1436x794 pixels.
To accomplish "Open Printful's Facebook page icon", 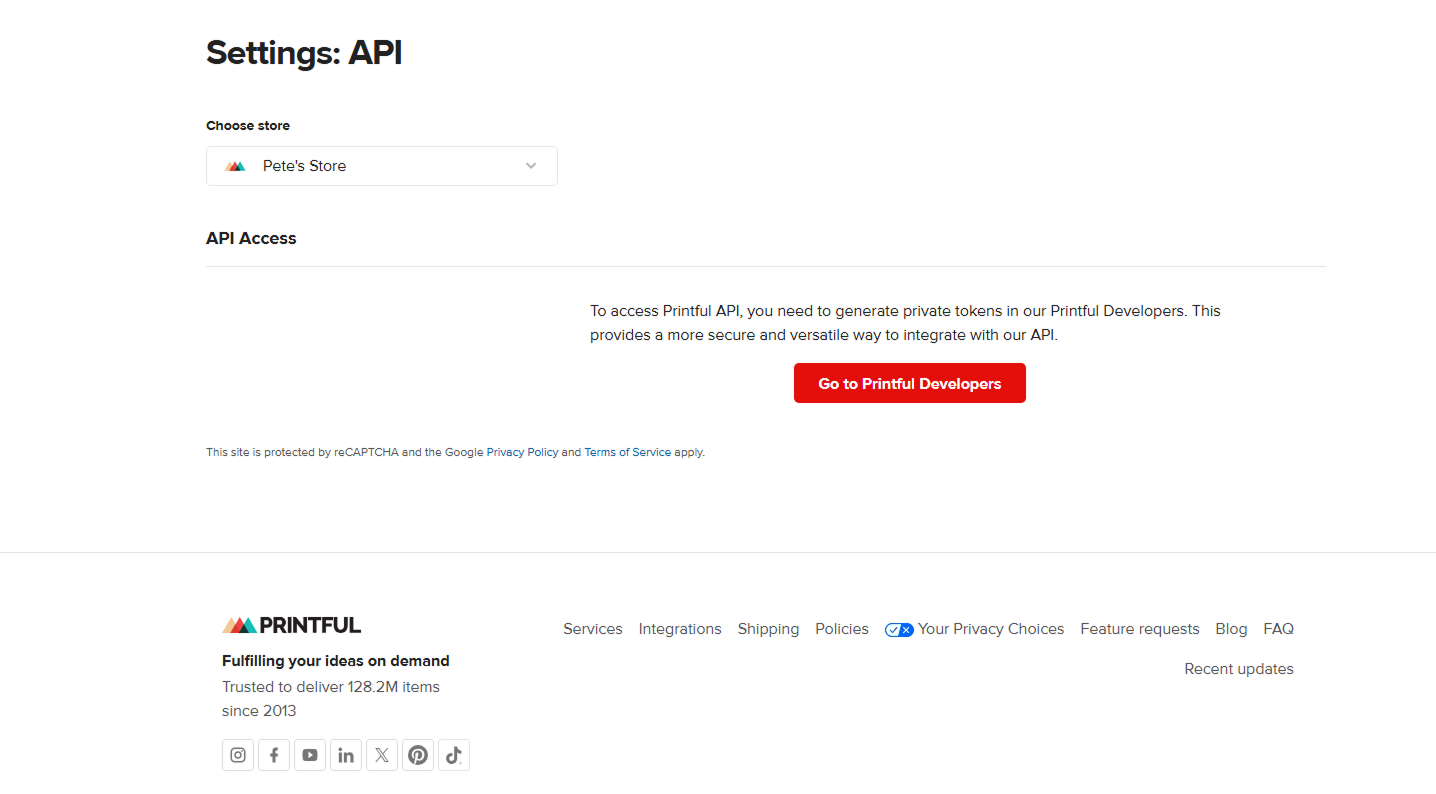I will pos(274,755).
